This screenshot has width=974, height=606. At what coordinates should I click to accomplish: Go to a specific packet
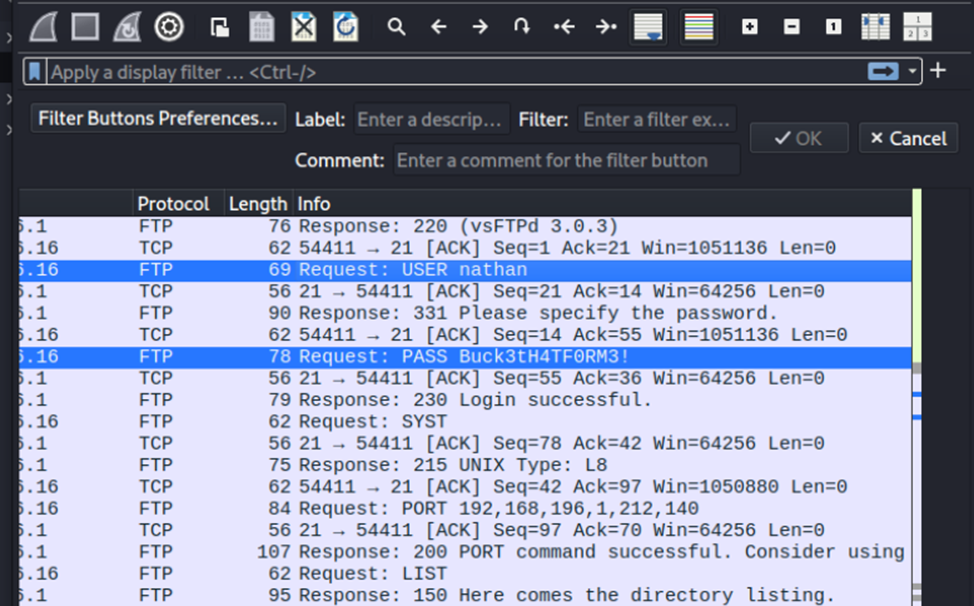(522, 27)
